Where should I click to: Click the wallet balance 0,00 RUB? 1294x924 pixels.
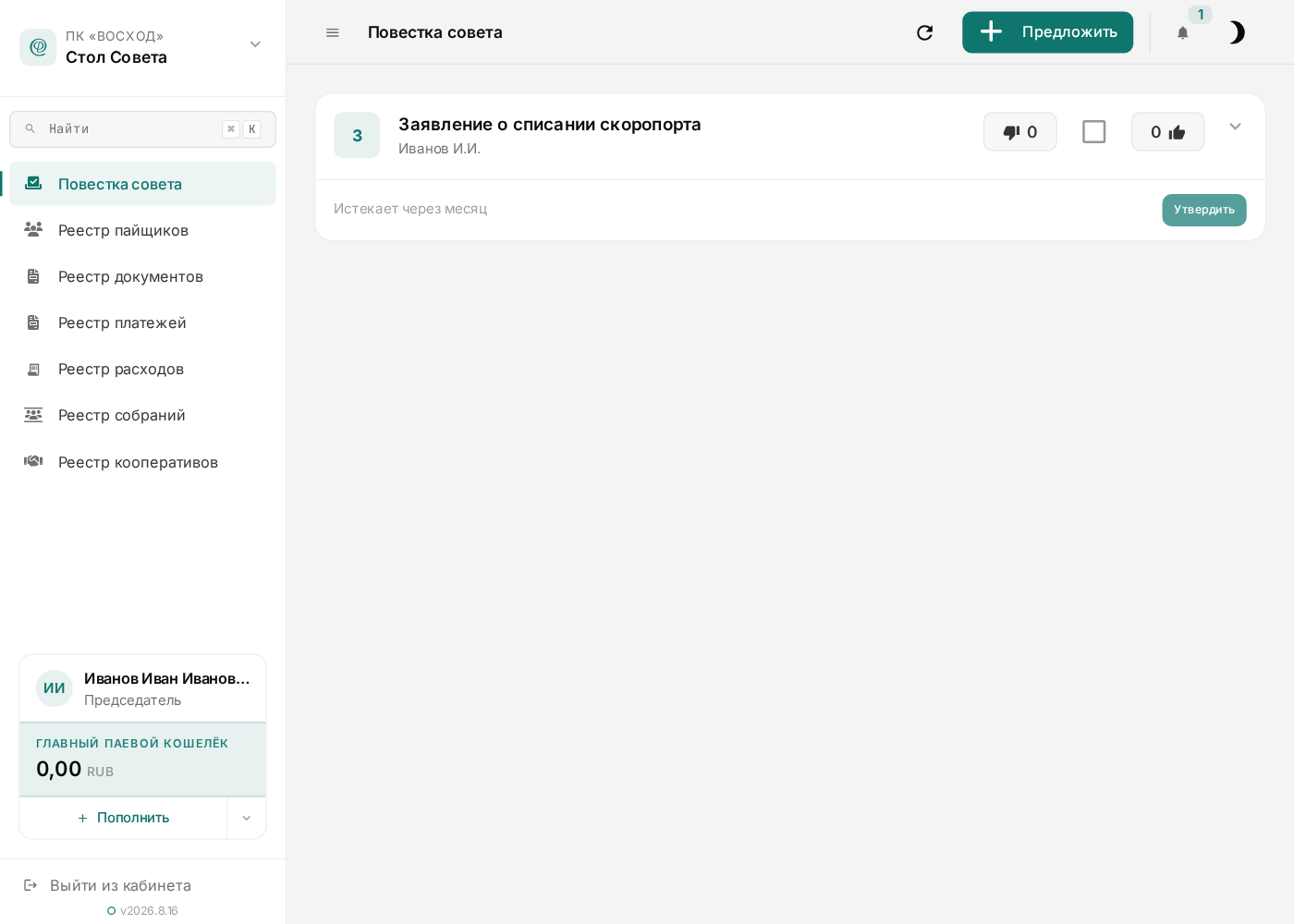[x=75, y=769]
